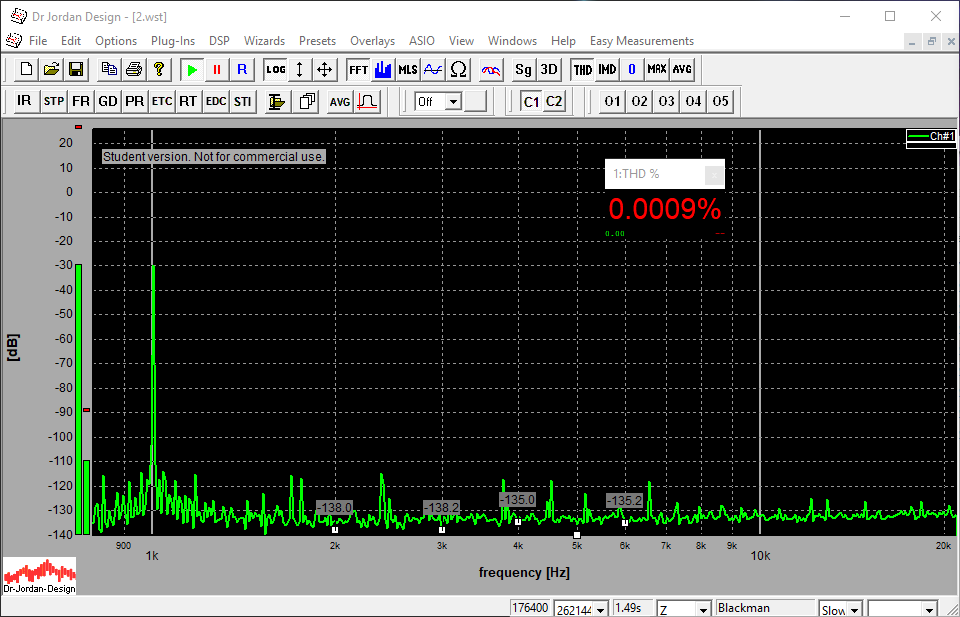Show EDC energy decay curve
Image resolution: width=960 pixels, height=617 pixels.
216,101
